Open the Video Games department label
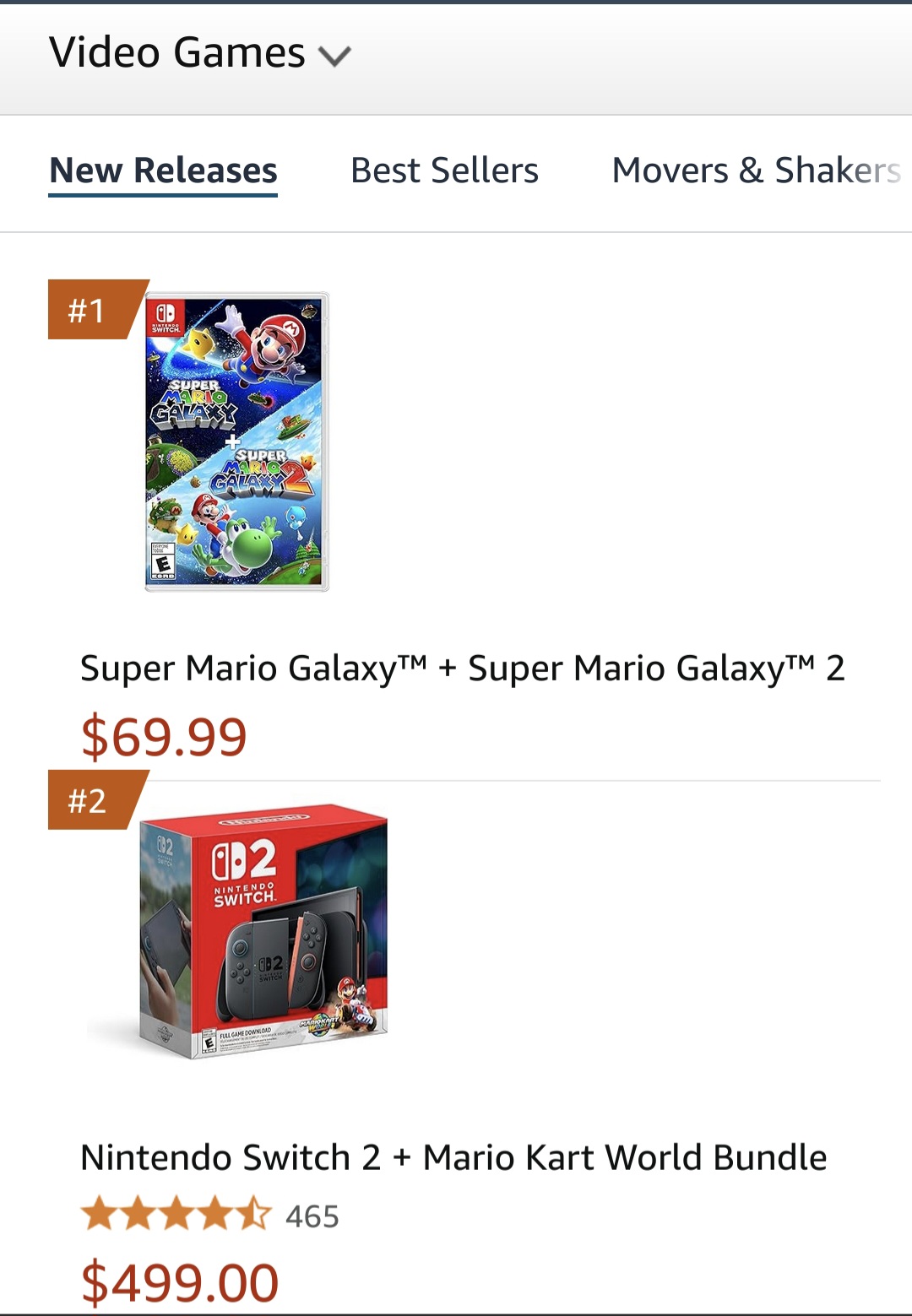 point(177,52)
